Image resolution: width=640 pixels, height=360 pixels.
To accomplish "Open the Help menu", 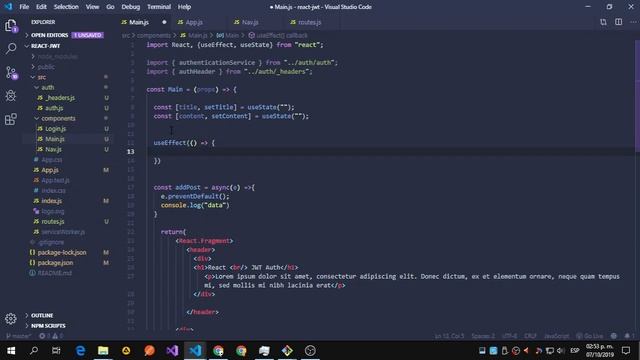I will point(184,7).
